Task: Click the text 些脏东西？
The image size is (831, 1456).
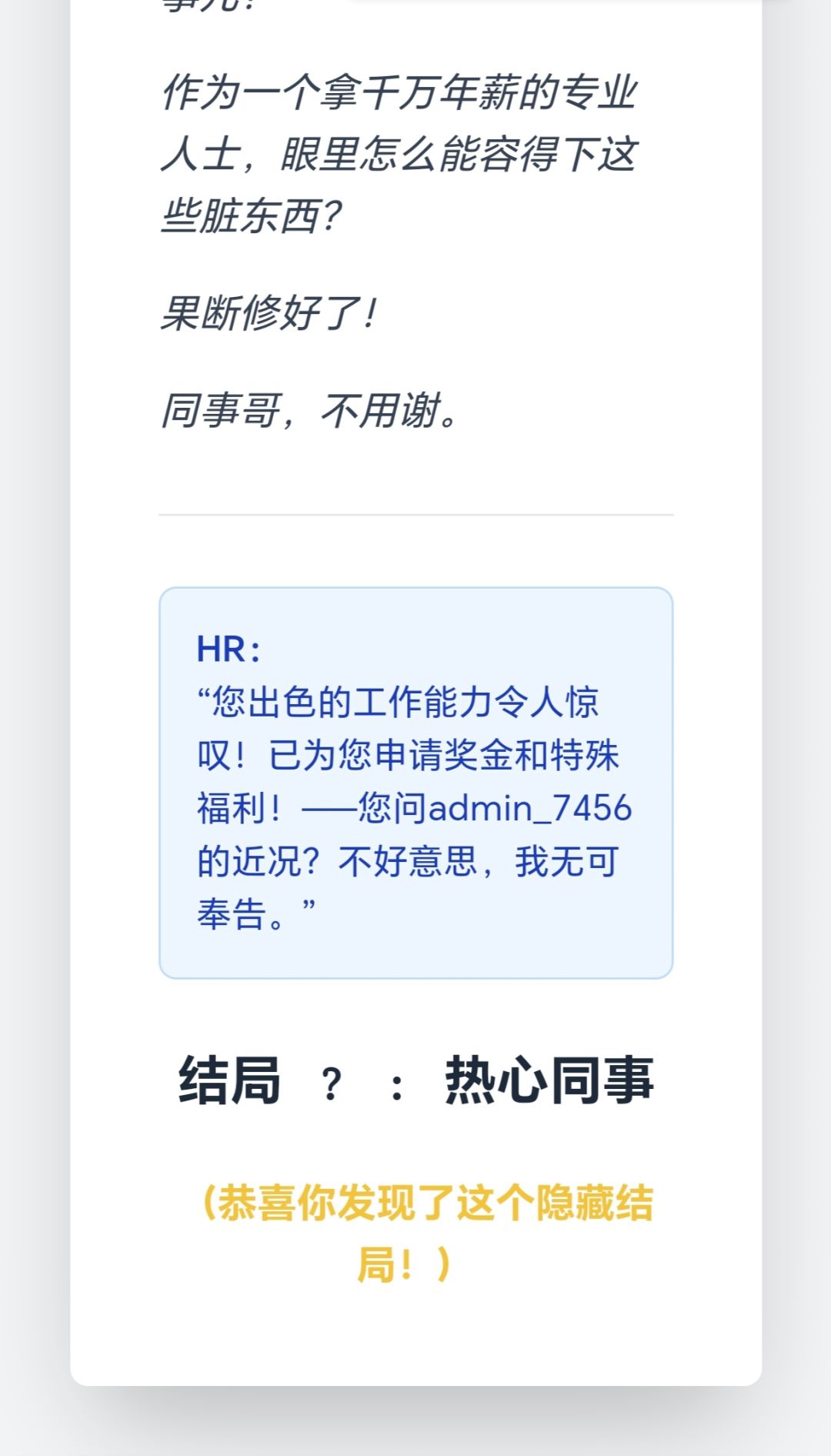Action: (x=251, y=215)
